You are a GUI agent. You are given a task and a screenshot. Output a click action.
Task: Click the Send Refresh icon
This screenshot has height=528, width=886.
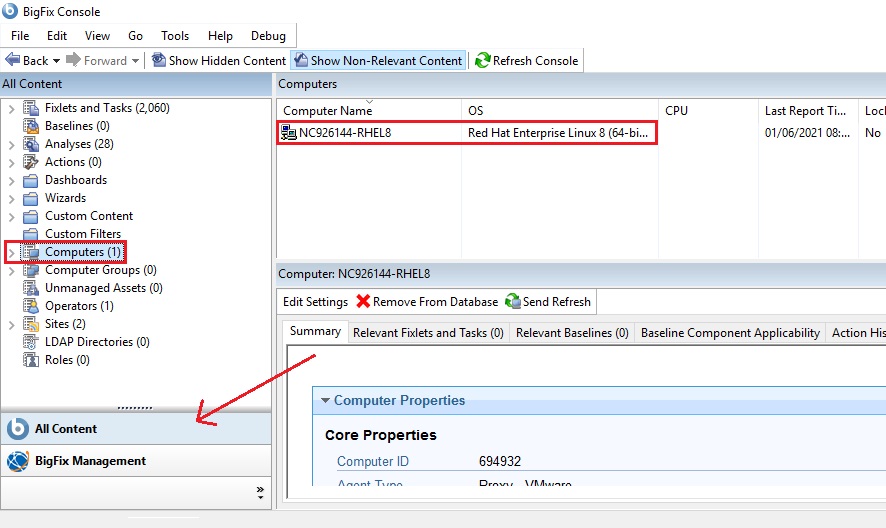[513, 301]
